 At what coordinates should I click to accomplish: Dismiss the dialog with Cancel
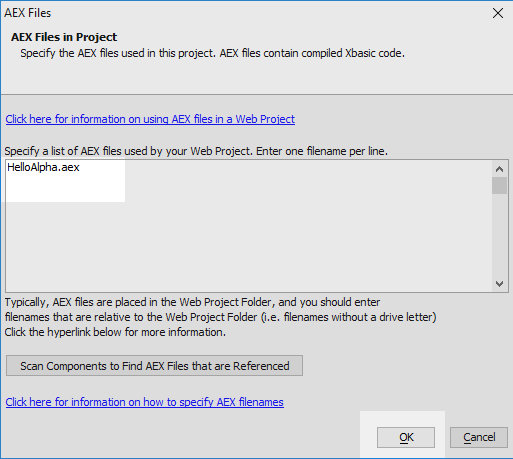[x=479, y=437]
